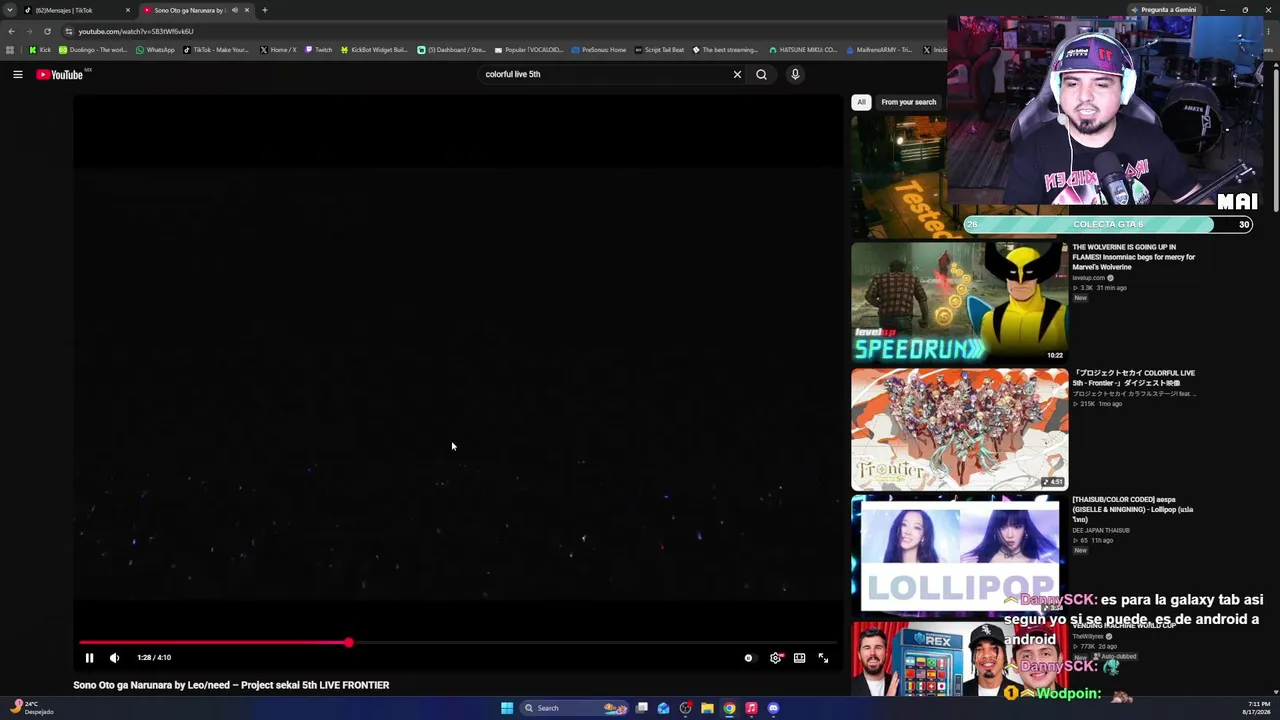
Task: Enter fullscreen on the video player
Action: click(823, 658)
